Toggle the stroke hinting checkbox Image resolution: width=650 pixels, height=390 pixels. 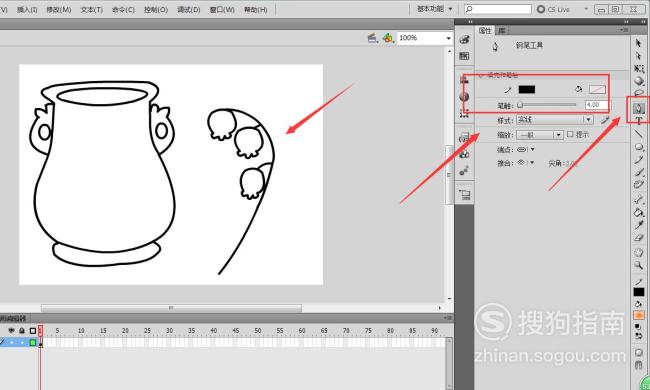(570, 134)
